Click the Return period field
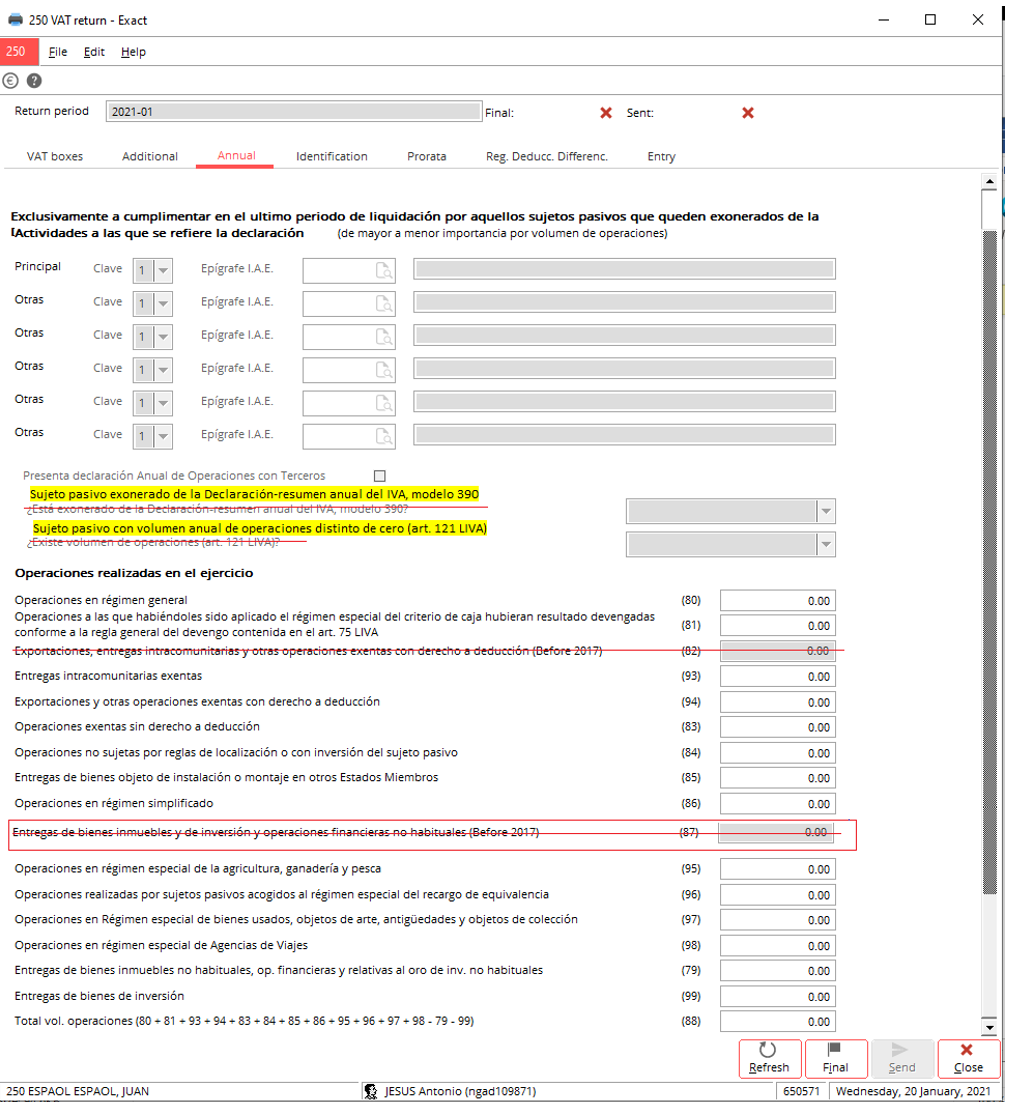The image size is (1009, 1102). pos(294,111)
